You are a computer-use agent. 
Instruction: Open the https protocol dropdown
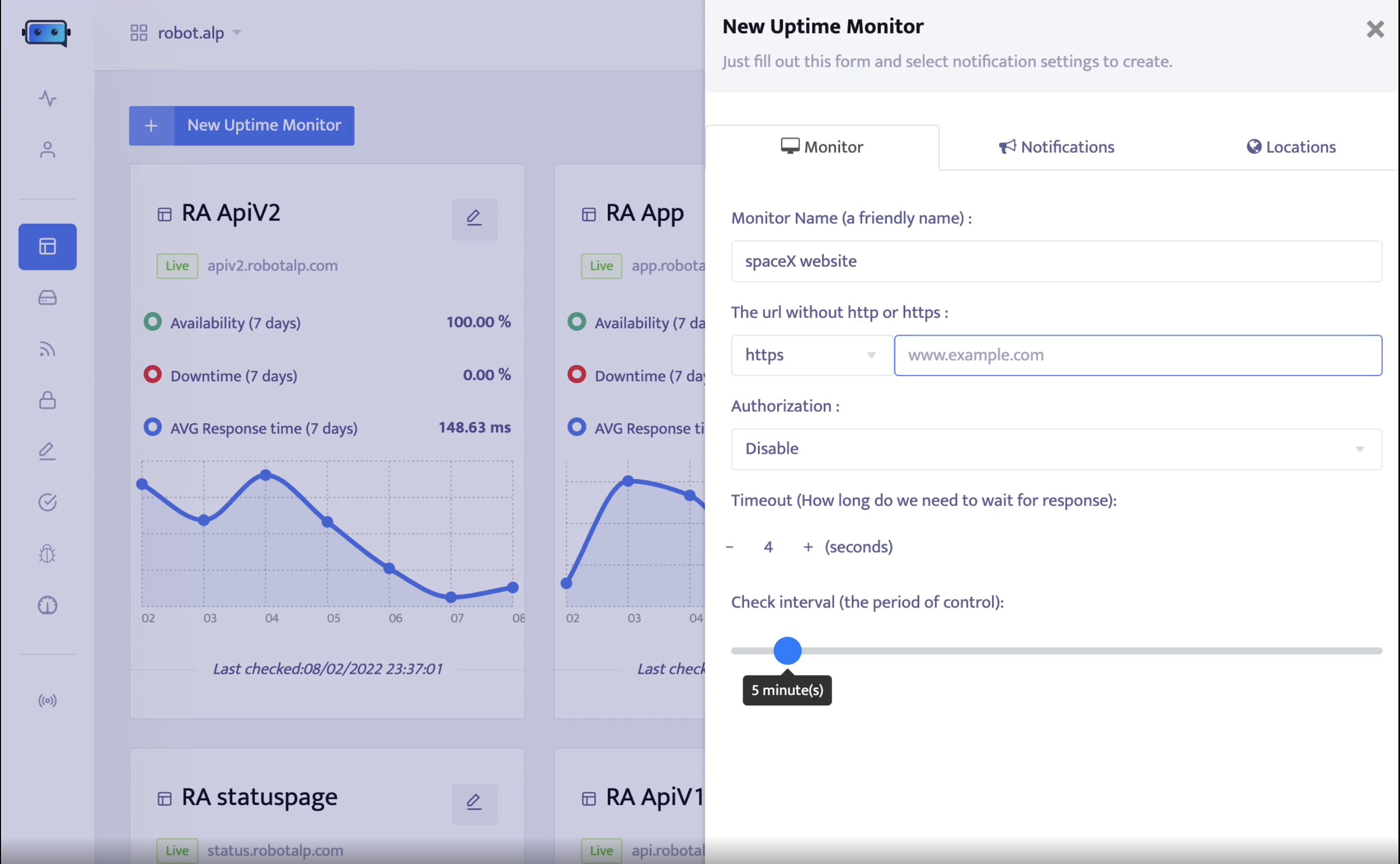(811, 355)
